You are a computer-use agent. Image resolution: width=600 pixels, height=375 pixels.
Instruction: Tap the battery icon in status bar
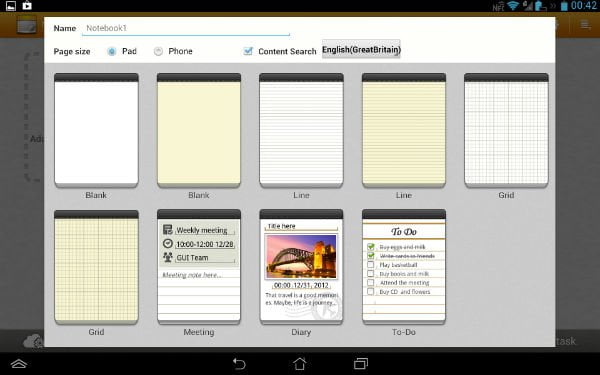coord(564,6)
